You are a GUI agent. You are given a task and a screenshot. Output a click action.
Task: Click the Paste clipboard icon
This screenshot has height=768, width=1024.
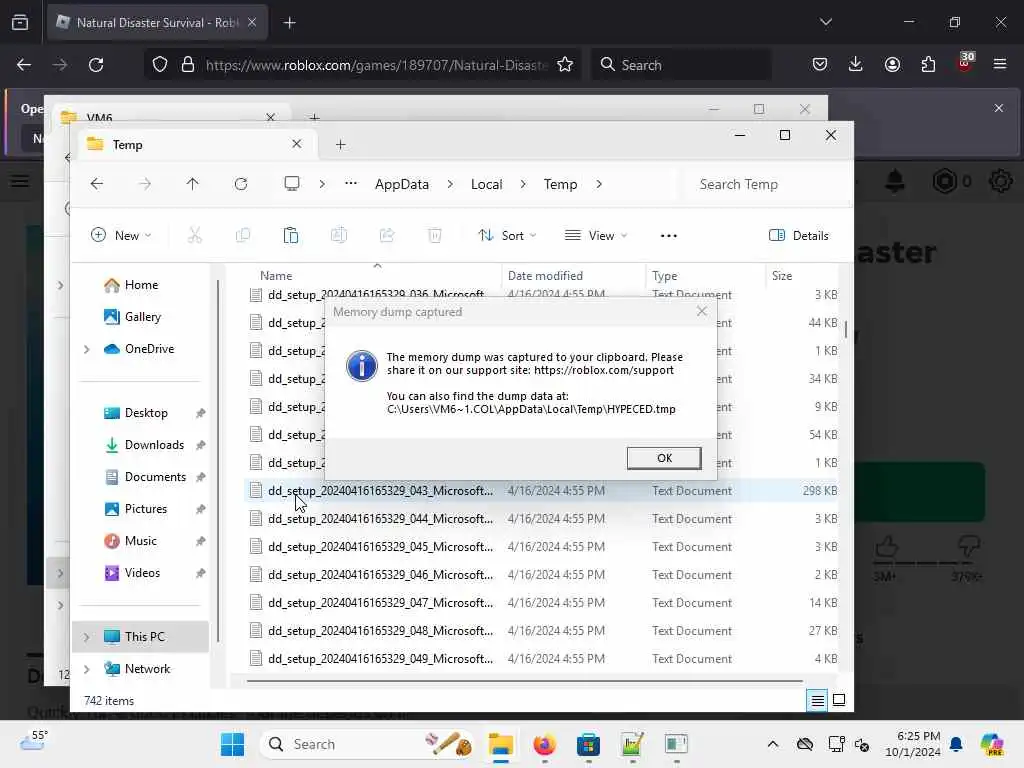291,235
